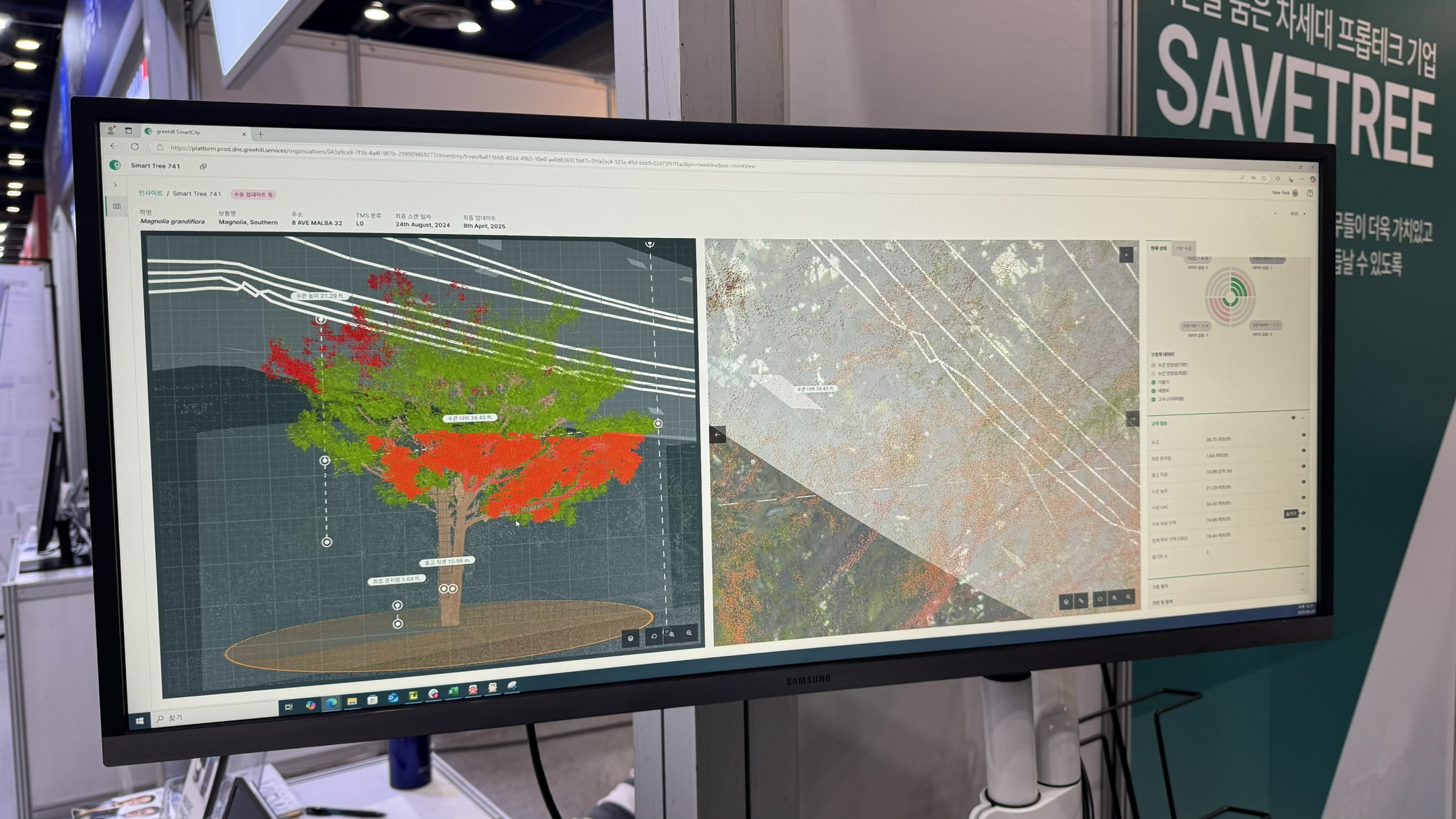Toggle all measurements visibility in 규격 정보 header

1293,418
